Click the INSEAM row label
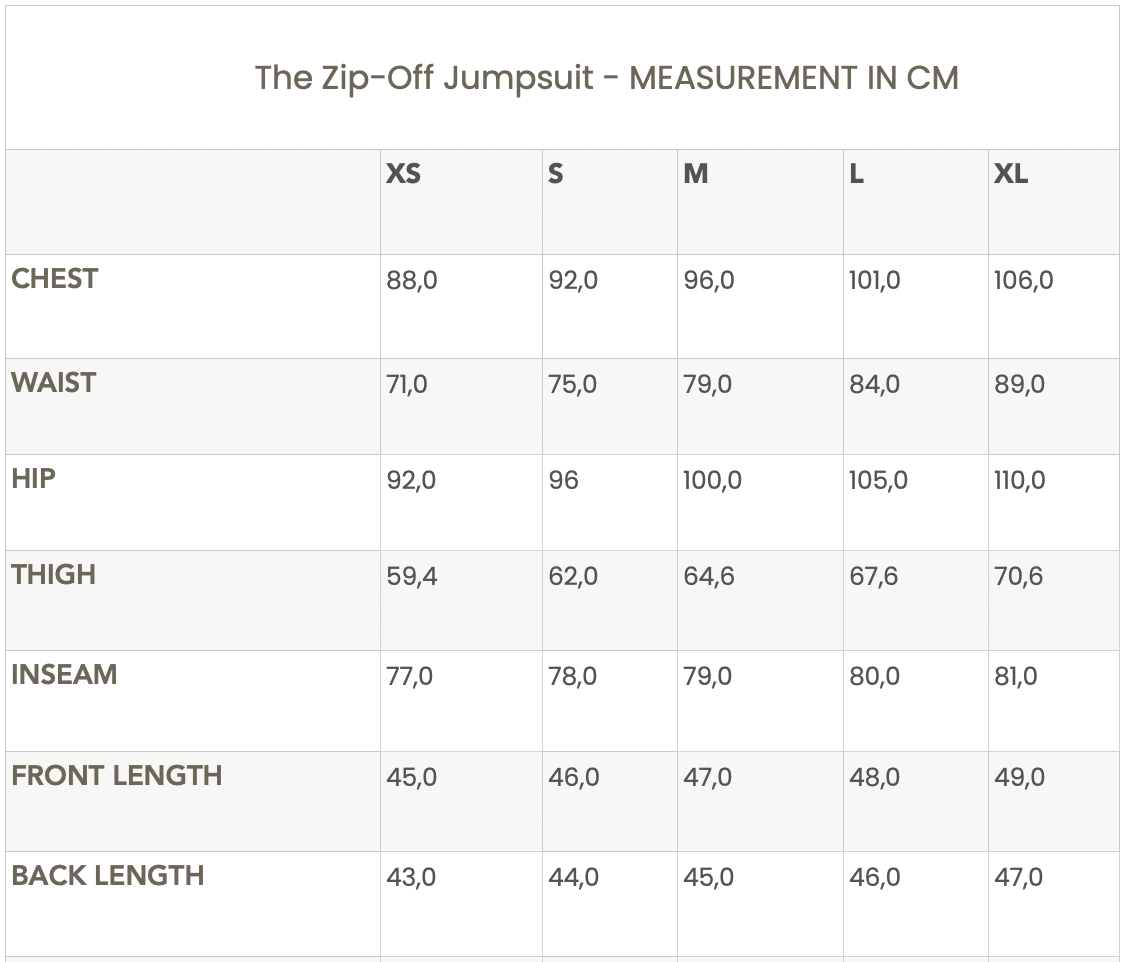 (64, 675)
